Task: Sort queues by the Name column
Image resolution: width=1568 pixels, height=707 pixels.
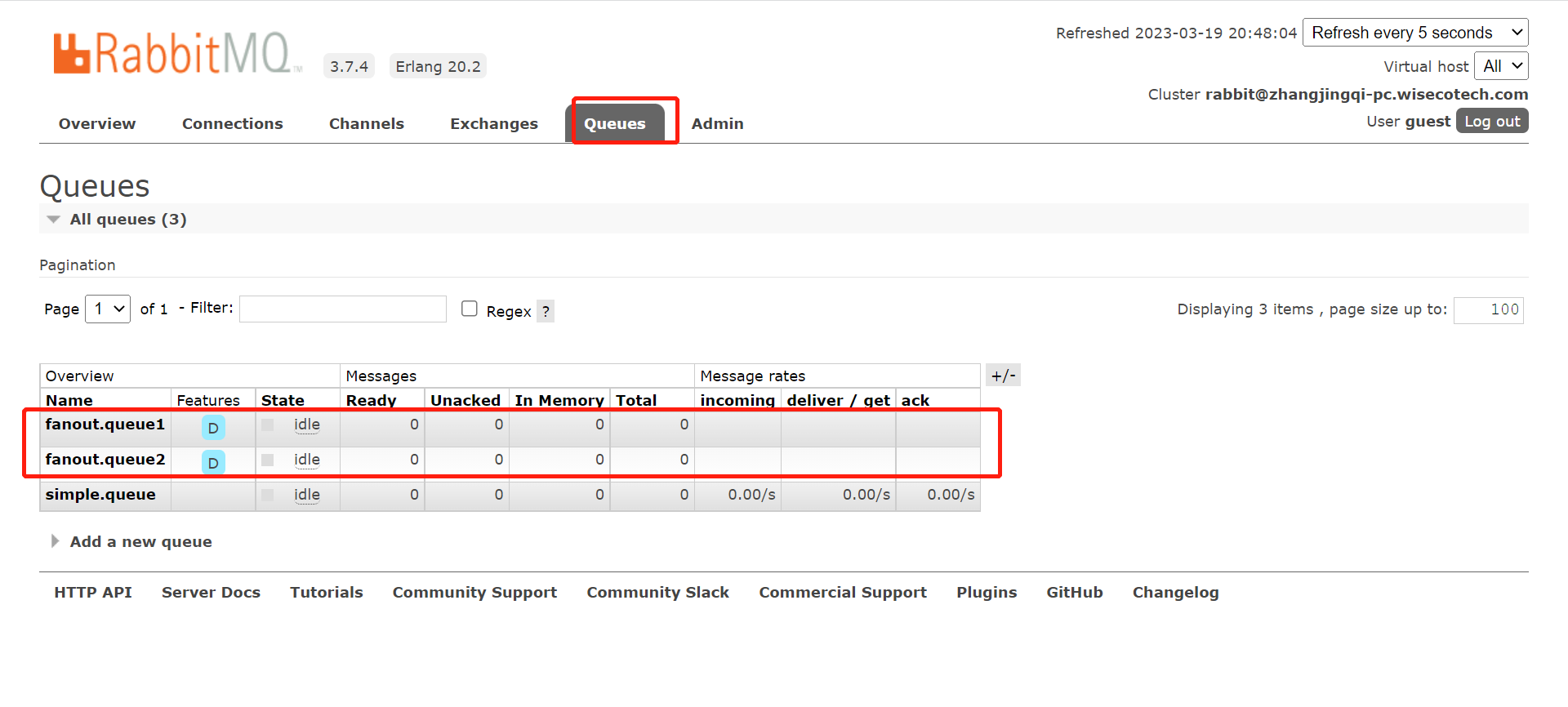Action: click(x=69, y=400)
